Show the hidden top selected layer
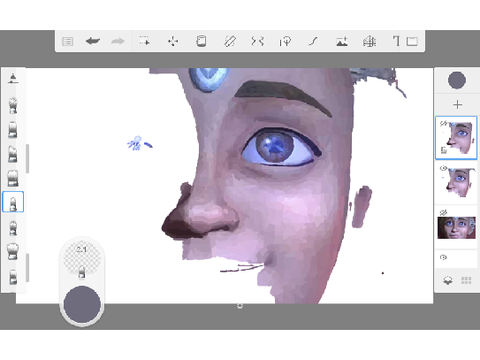Image resolution: width=480 pixels, height=360 pixels. pyautogui.click(x=443, y=124)
